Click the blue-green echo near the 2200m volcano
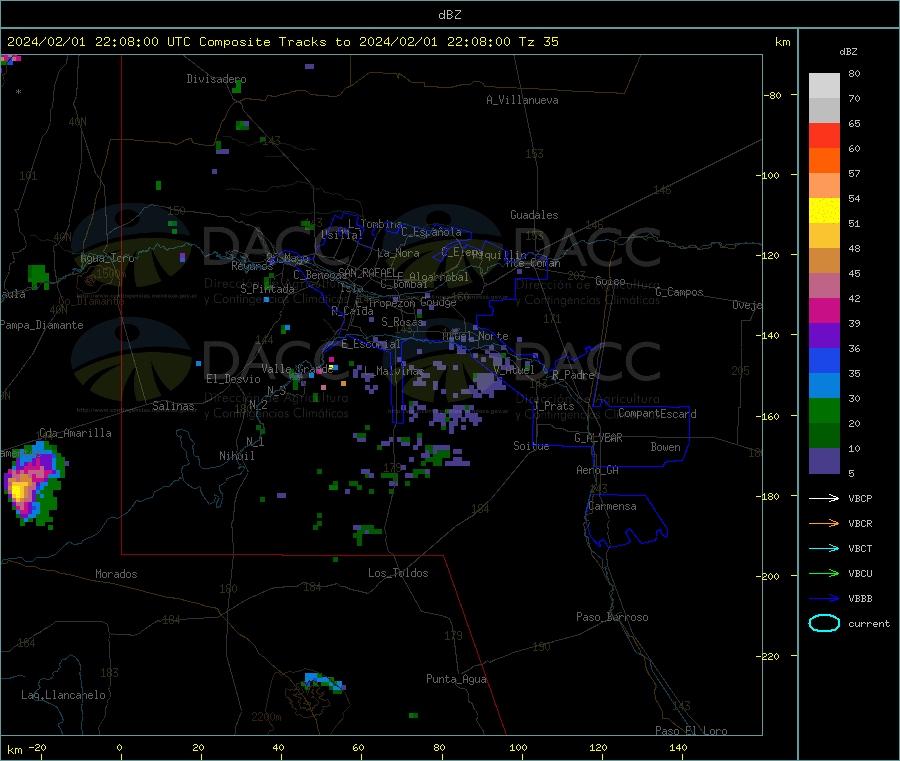The image size is (900, 761). (324, 681)
